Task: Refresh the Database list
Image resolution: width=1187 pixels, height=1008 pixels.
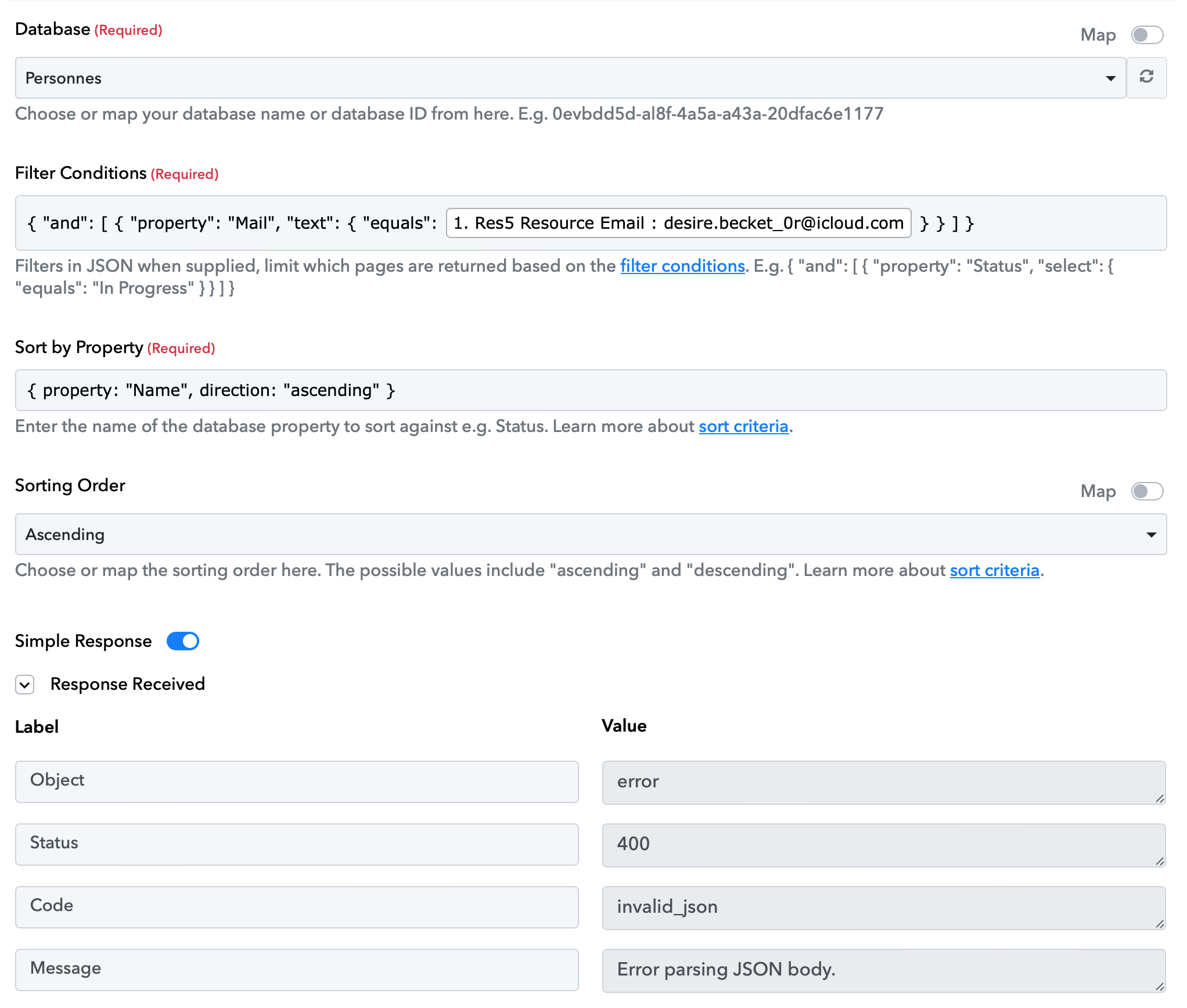Action: coord(1146,77)
